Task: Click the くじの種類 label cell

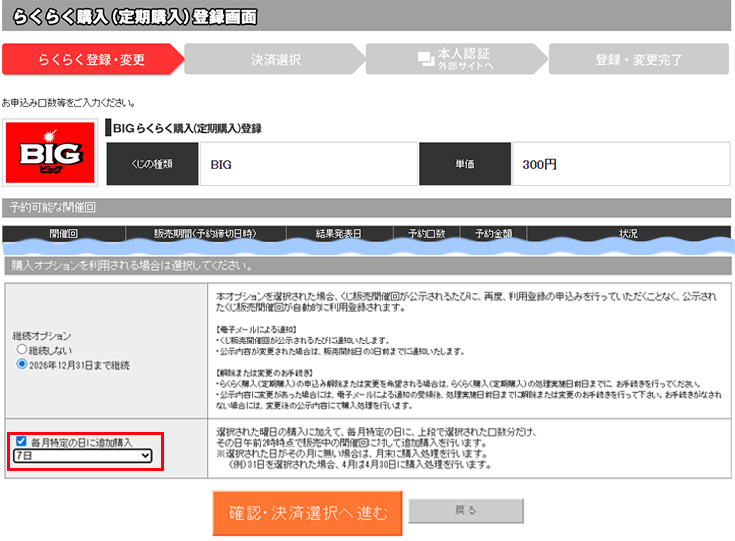Action: point(145,164)
